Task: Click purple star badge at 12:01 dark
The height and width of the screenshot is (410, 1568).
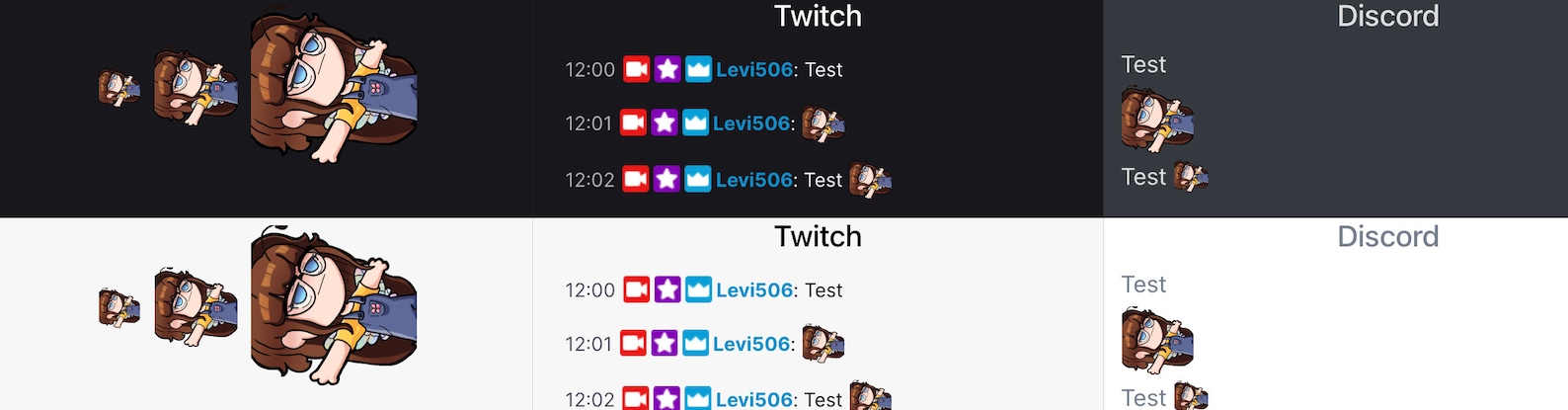Action: coord(665,123)
